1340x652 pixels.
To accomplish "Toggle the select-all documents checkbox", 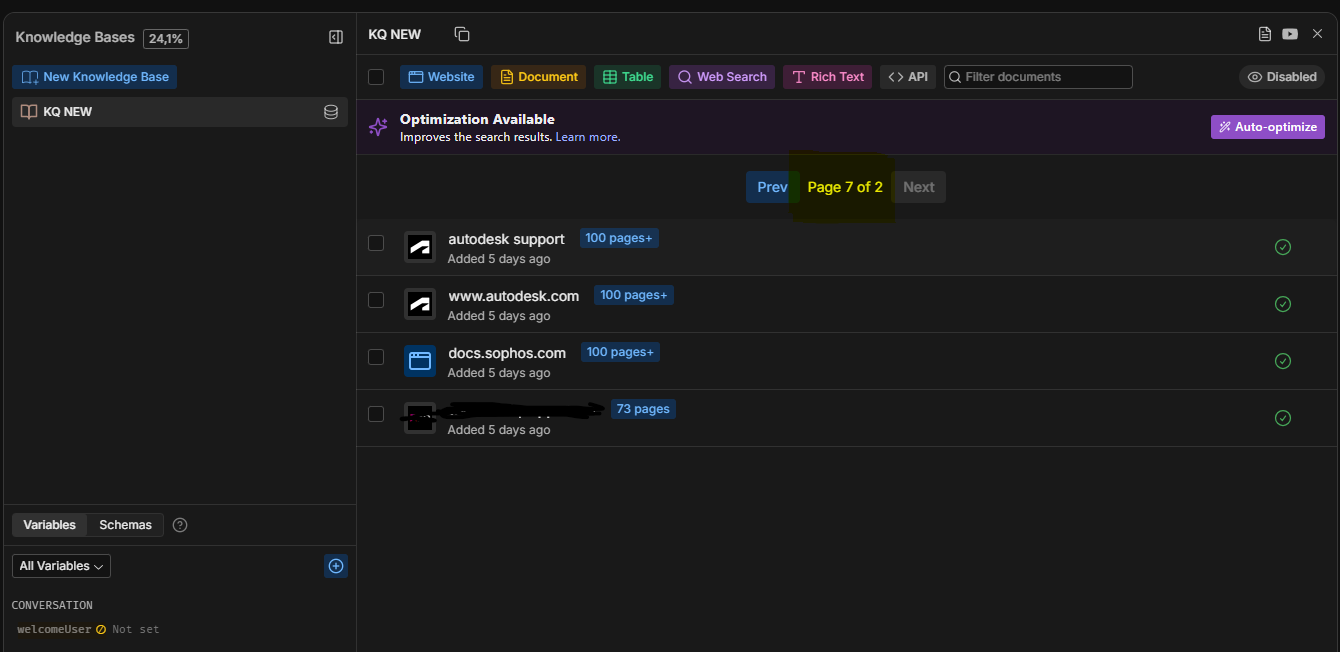I will point(376,77).
